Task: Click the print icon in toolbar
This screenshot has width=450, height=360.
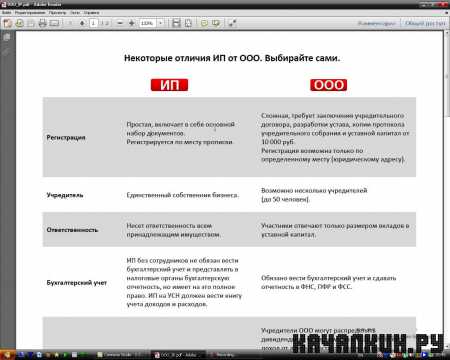Action: 42,23
